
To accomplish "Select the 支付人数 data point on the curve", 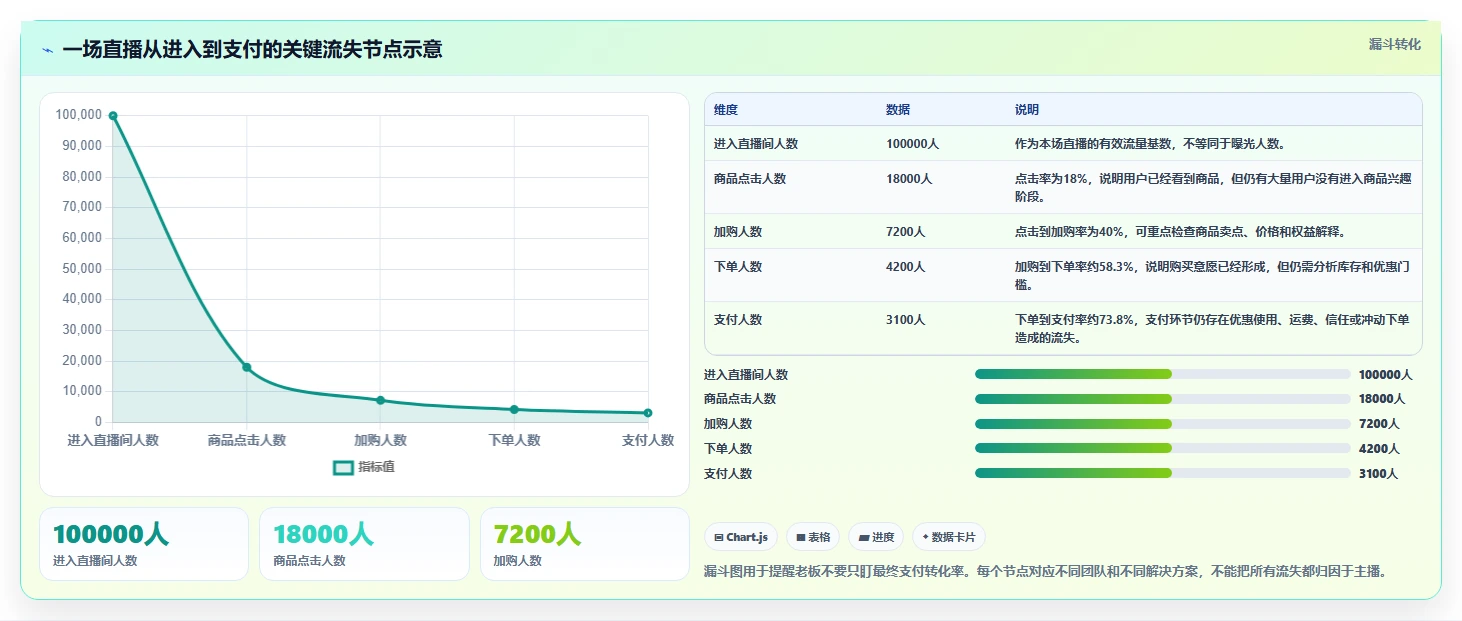I will (x=648, y=413).
